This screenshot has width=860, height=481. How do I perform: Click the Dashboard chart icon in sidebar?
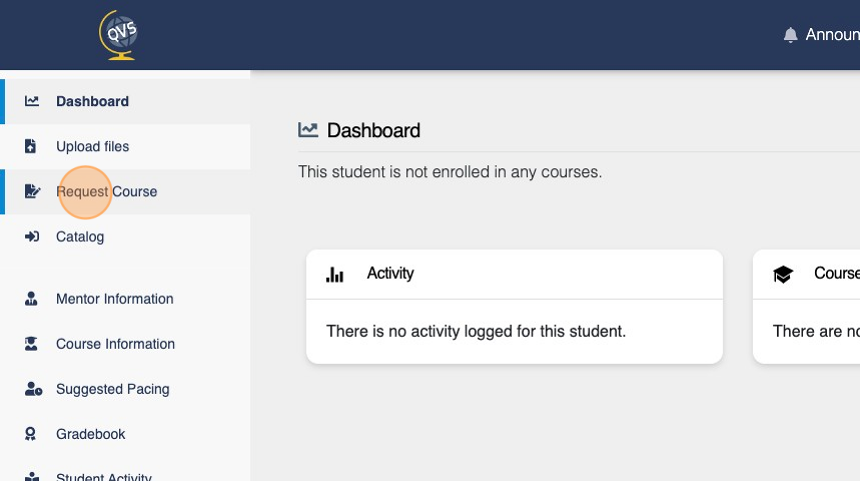[32, 101]
